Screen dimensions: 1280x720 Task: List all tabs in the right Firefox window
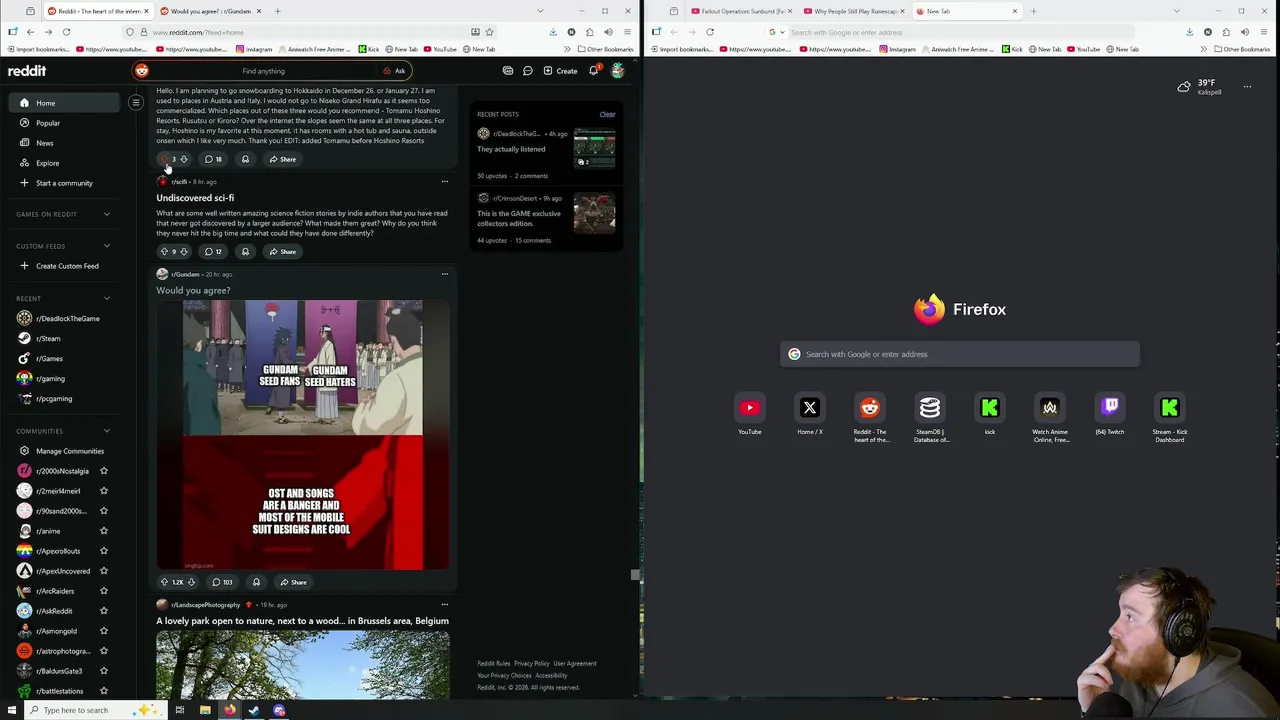1176,11
